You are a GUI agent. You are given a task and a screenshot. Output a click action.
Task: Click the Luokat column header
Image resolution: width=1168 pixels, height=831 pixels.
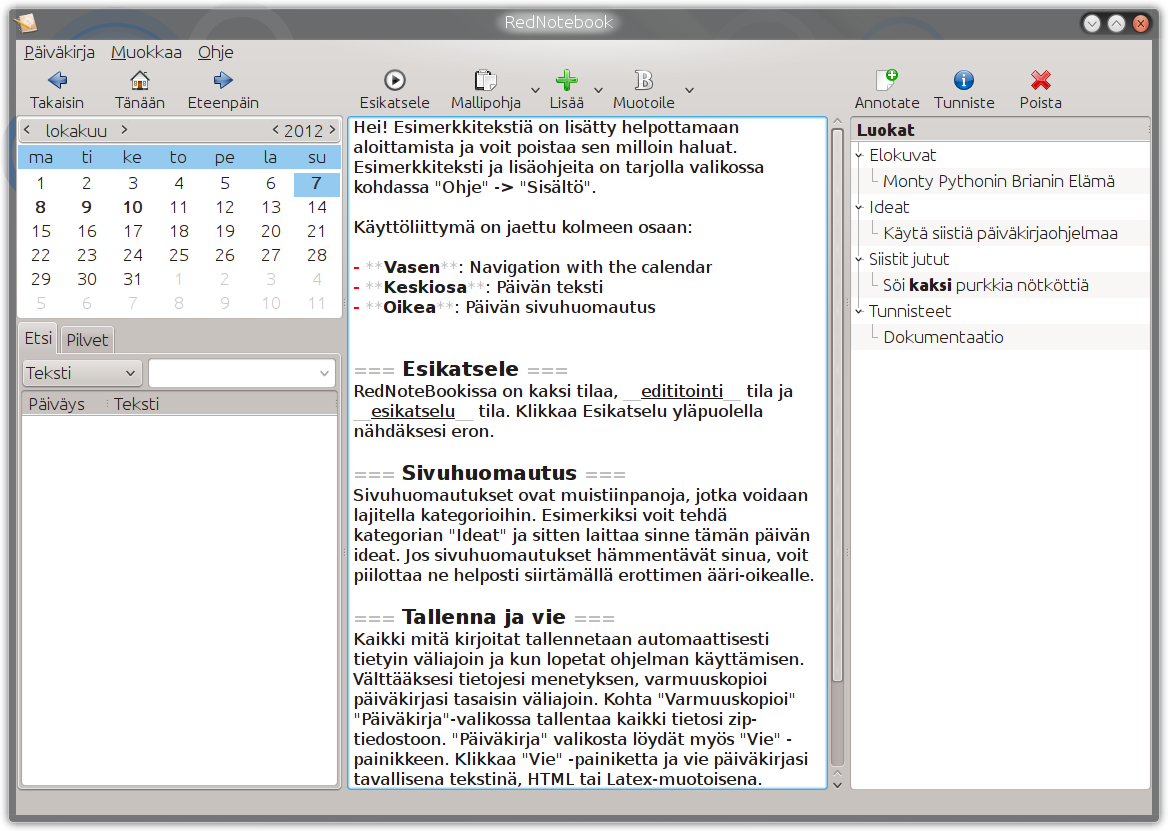click(x=1000, y=130)
